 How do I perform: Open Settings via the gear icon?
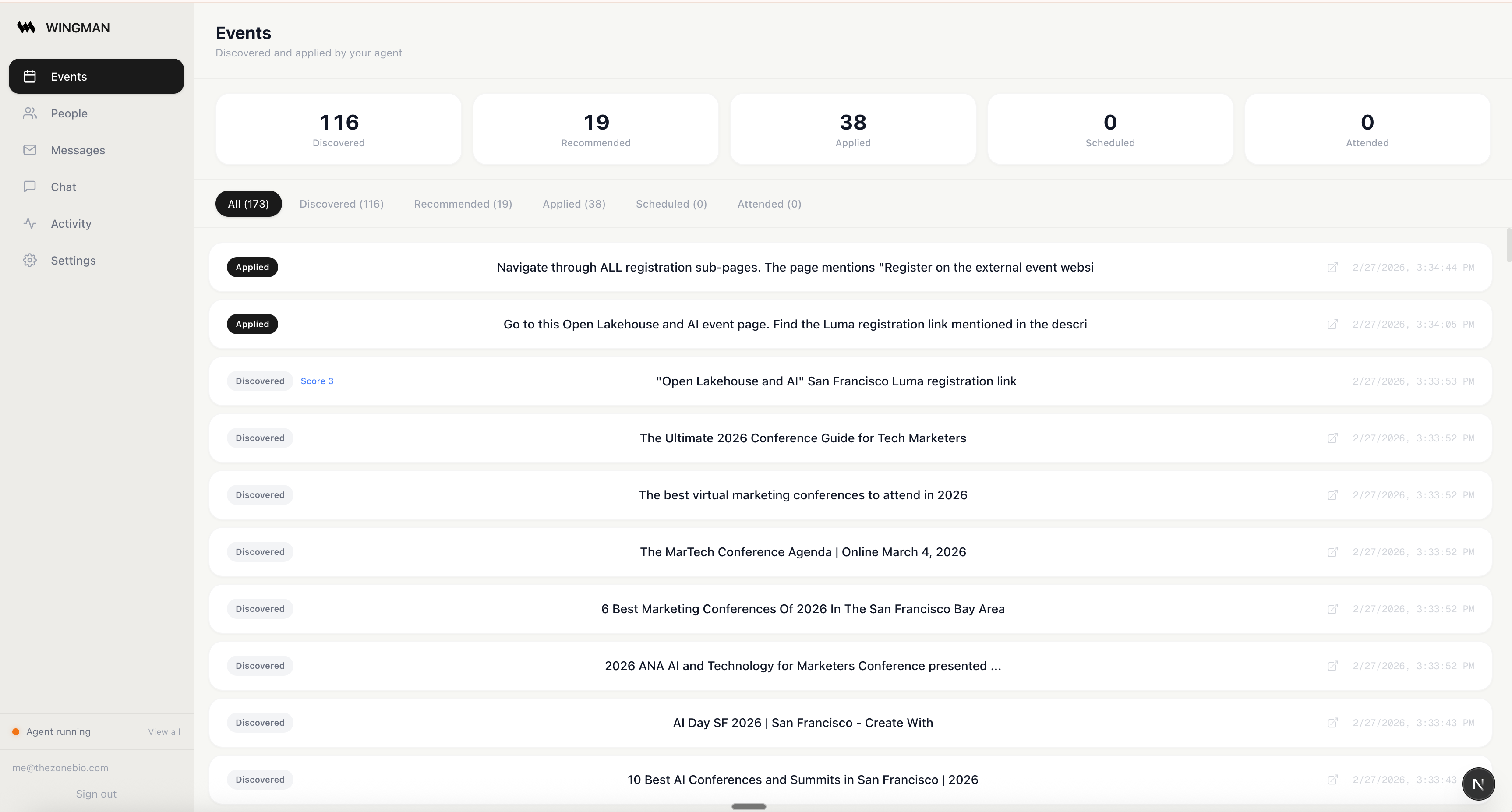point(30,261)
